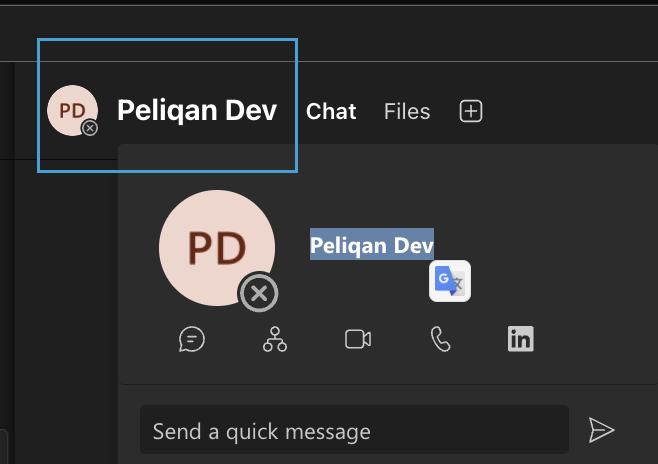Switch to the Files tab
The height and width of the screenshot is (464, 658).
click(407, 112)
